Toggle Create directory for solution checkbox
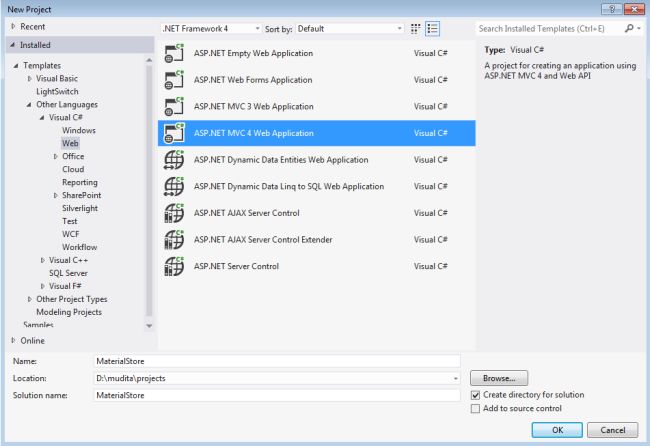Image resolution: width=650 pixels, height=446 pixels. tap(475, 395)
